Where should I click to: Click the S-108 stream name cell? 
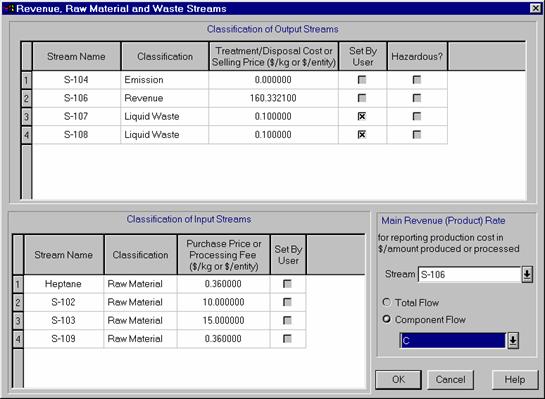(x=76, y=135)
